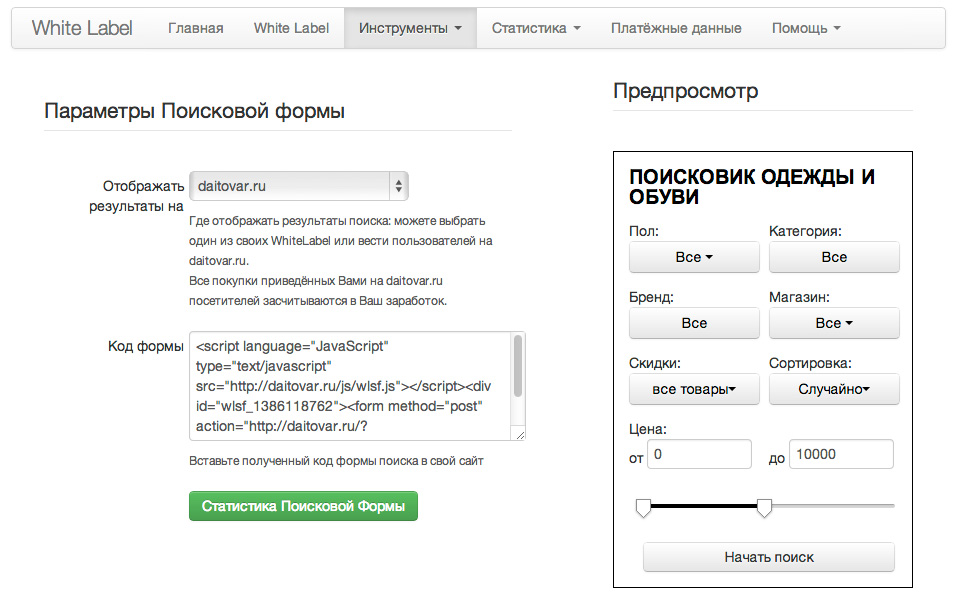Grab the textarea resize handle corner
The height and width of the screenshot is (599, 960).
[x=520, y=435]
